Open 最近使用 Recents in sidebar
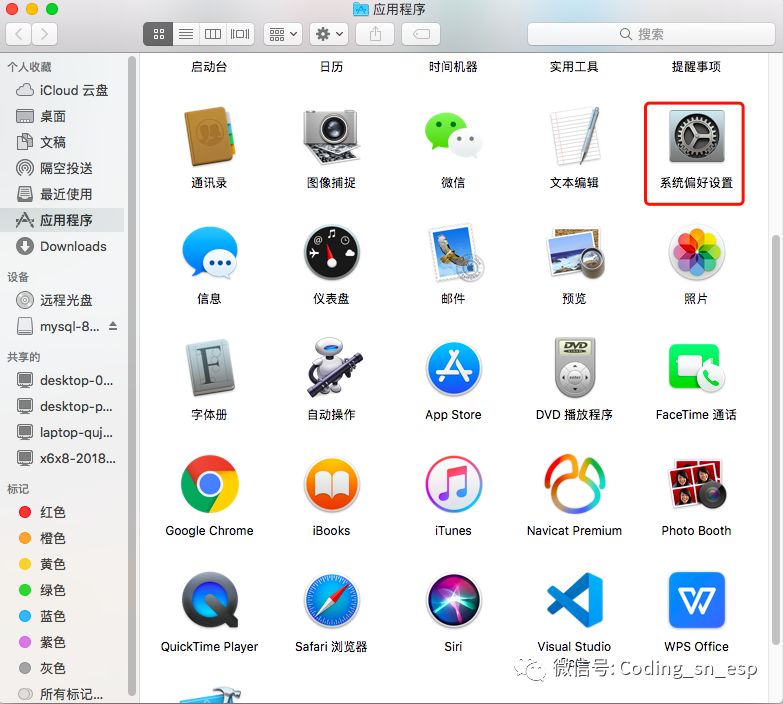783x704 pixels. (x=62, y=194)
